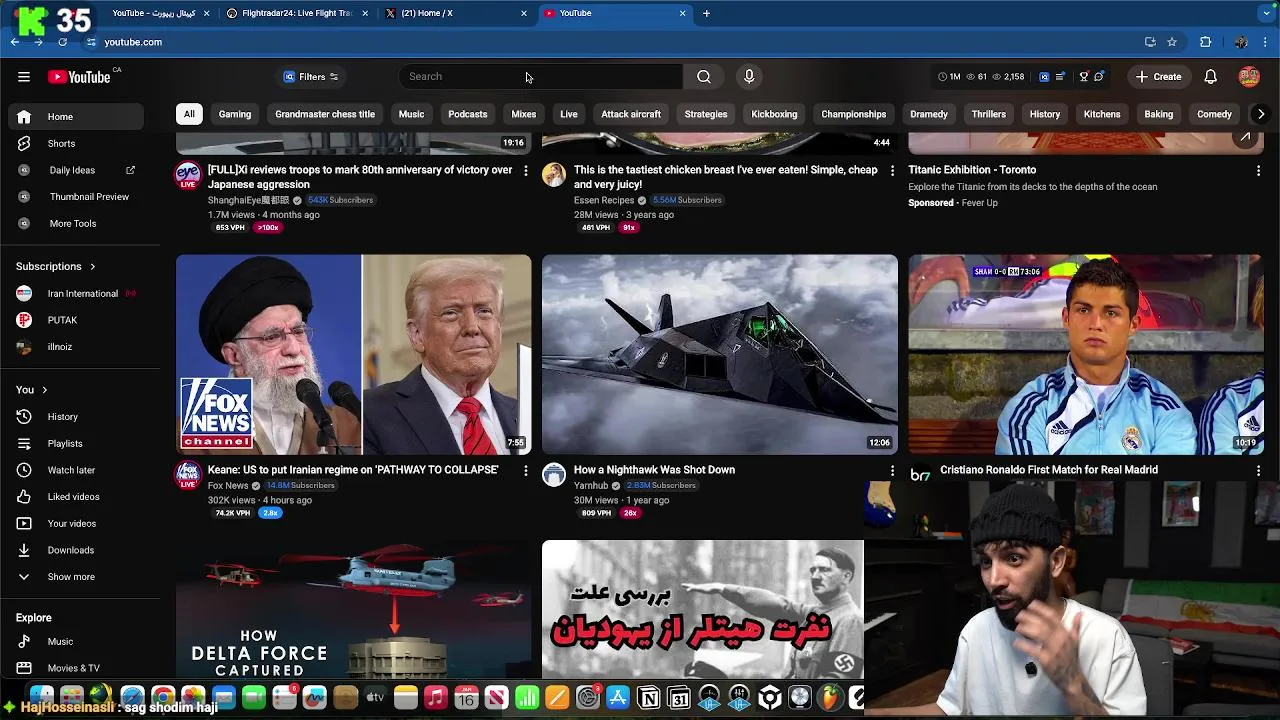The image size is (1280, 720).
Task: Open Downloads in sidebar
Action: pyautogui.click(x=70, y=550)
